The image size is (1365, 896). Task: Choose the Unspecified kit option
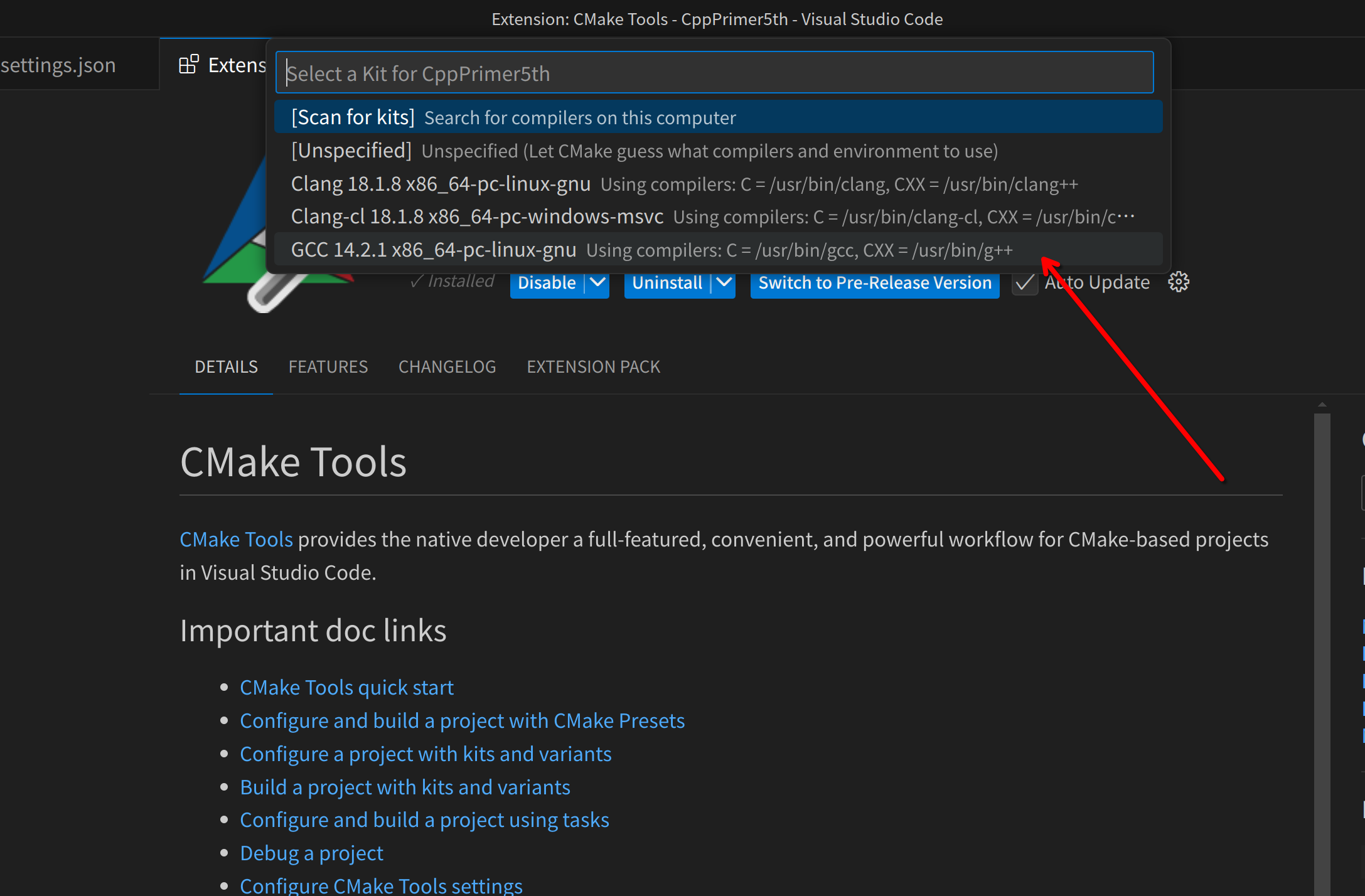coord(718,151)
